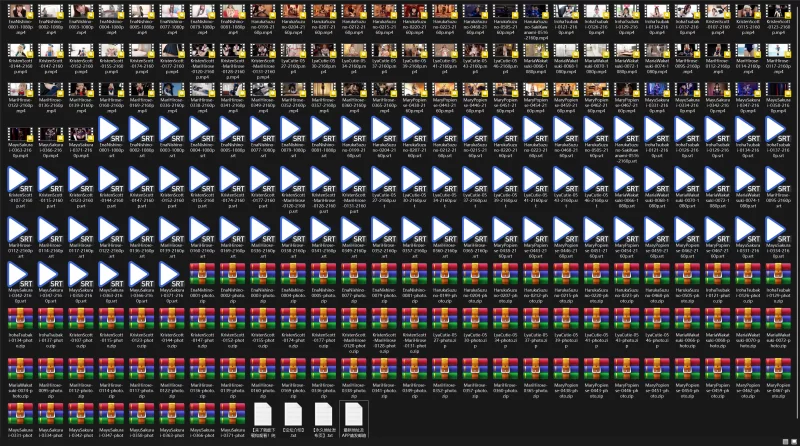Select video IrohaTsubaki-0137-2160p.mp4
The image size is (800, 446).
pos(688,19)
